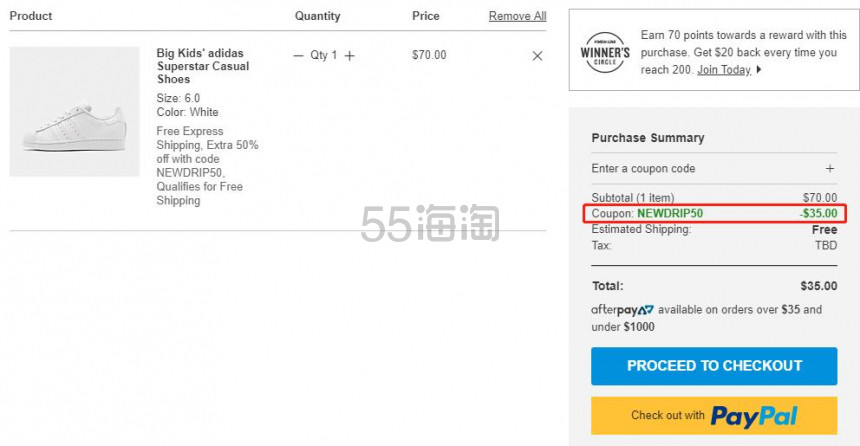Click the $70.00 item price
The height and width of the screenshot is (446, 860).
(429, 55)
